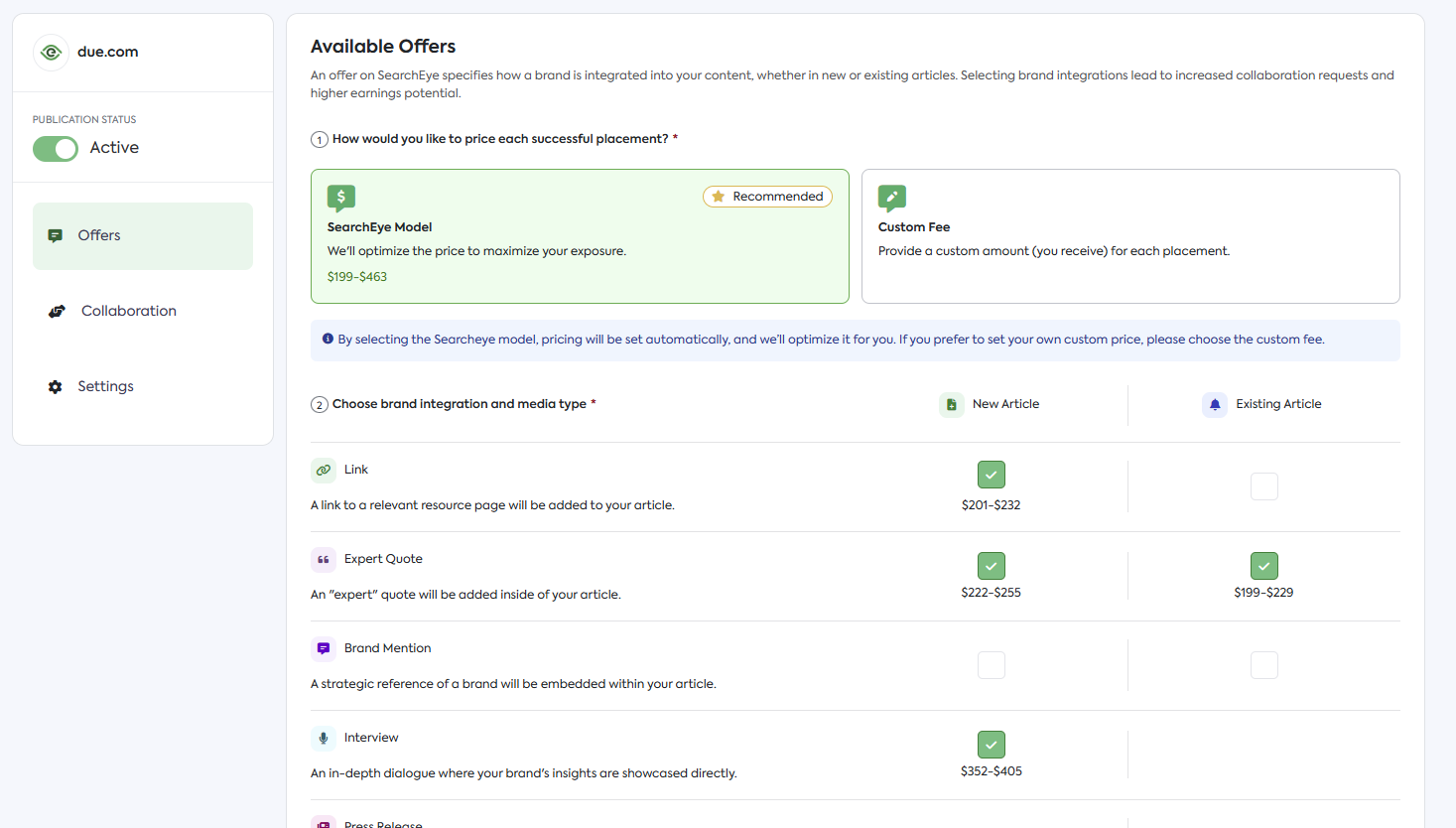Toggle the Active publication status switch
Image resolution: width=1456 pixels, height=828 pixels.
click(x=56, y=148)
